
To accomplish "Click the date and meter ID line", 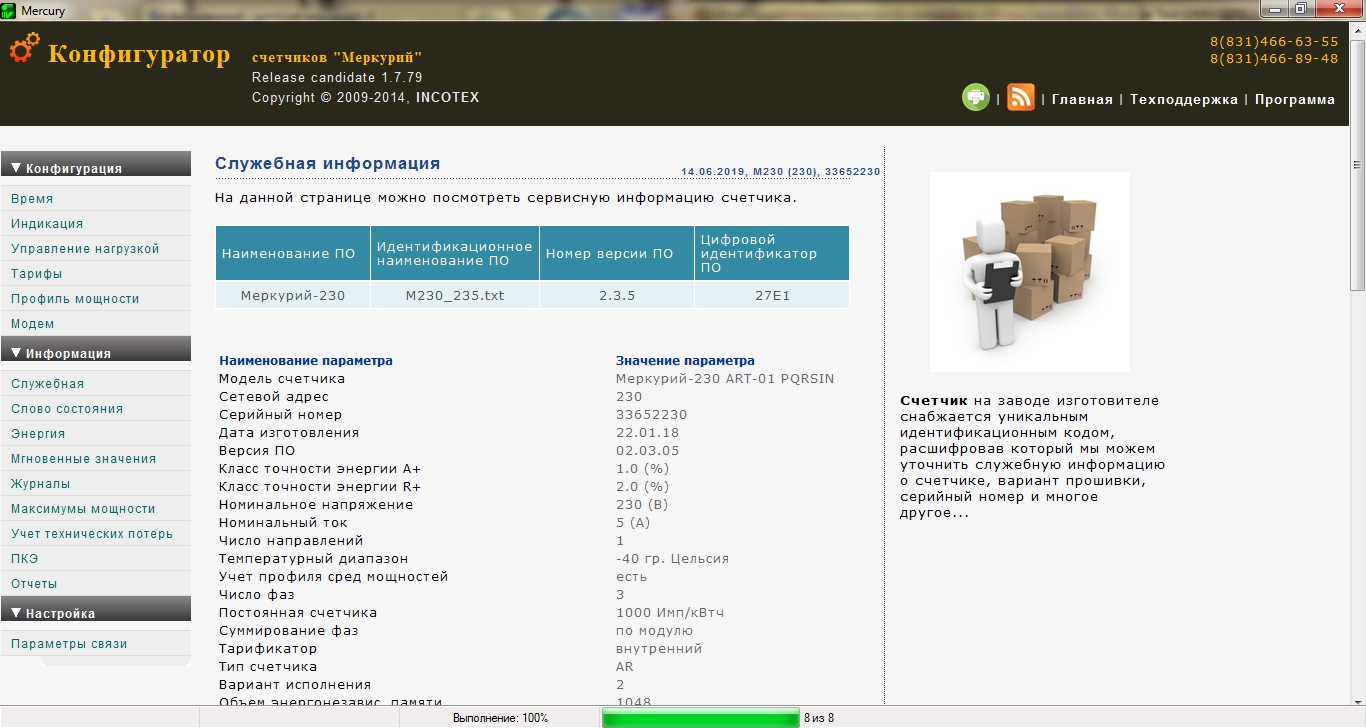I will point(780,172).
